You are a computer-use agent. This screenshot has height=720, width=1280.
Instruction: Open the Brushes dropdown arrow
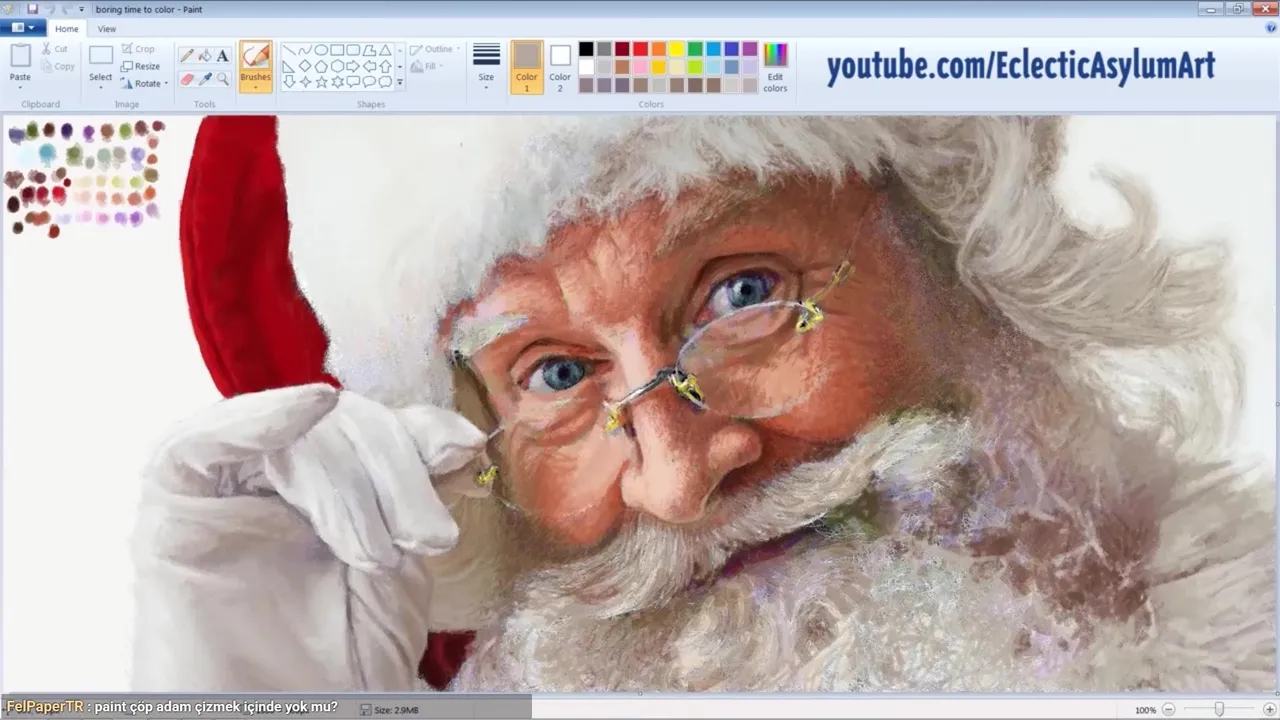(255, 87)
